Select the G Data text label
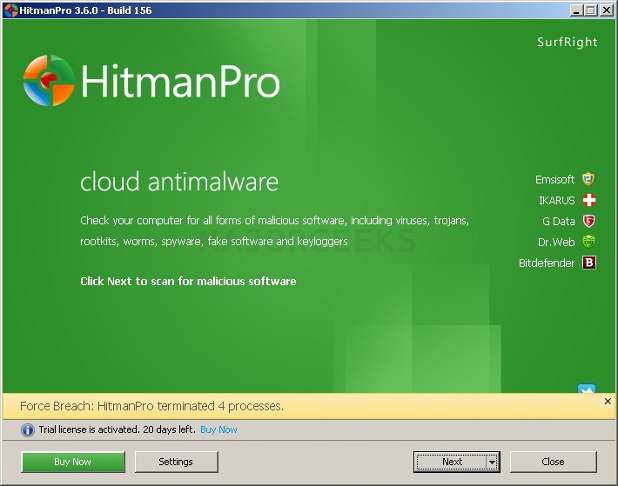Image resolution: width=618 pixels, height=486 pixels. tap(558, 222)
